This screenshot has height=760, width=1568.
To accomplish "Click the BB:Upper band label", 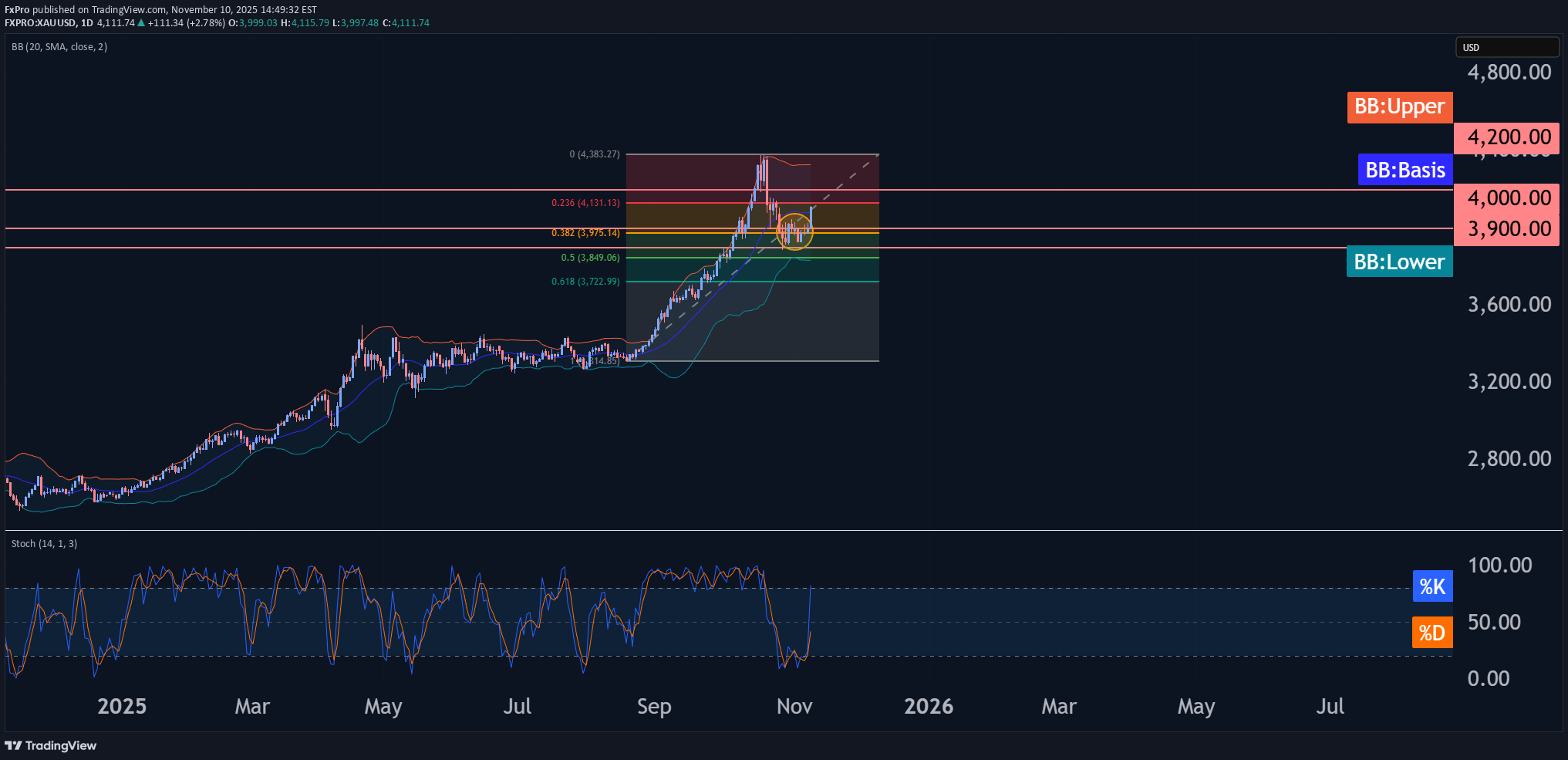I will pos(1399,106).
